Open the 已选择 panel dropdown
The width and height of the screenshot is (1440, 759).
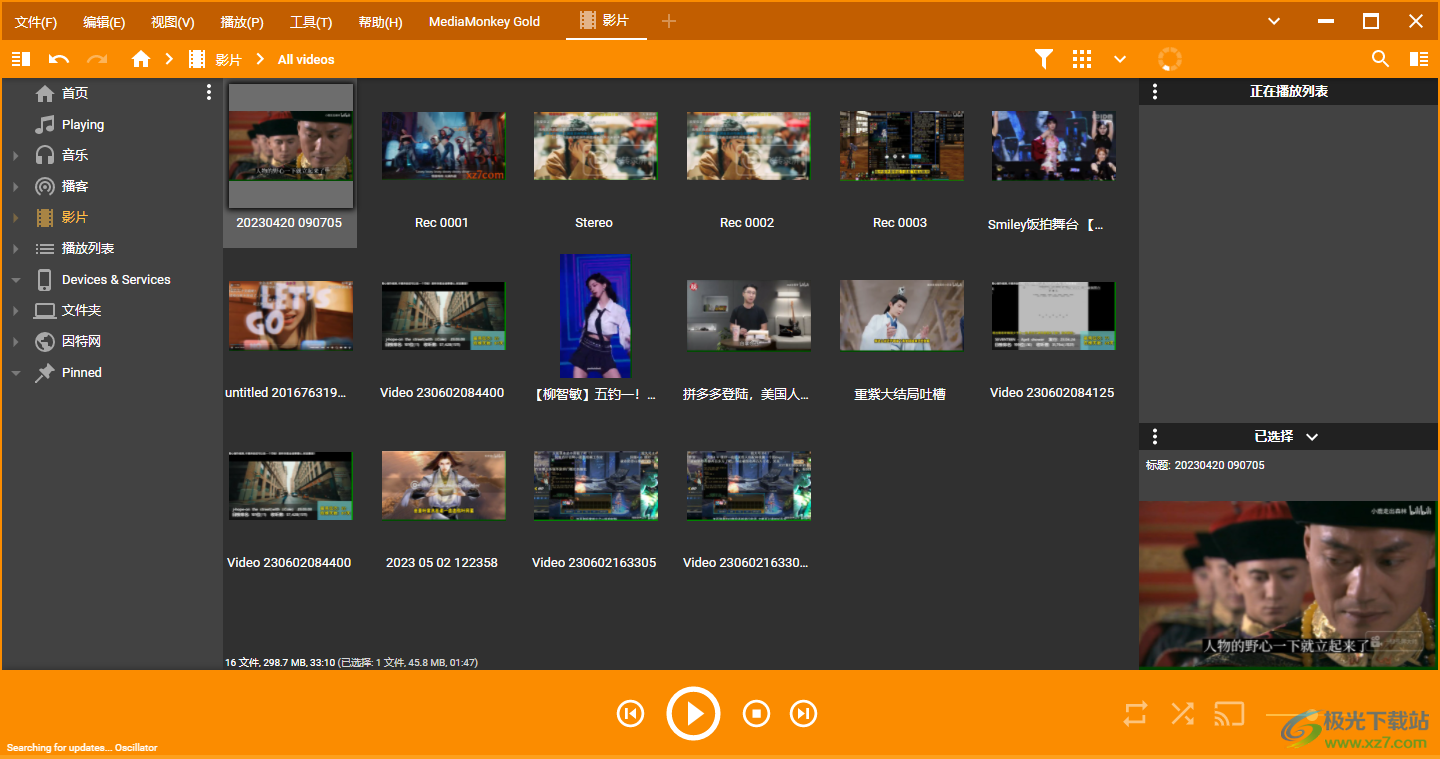click(x=1312, y=437)
